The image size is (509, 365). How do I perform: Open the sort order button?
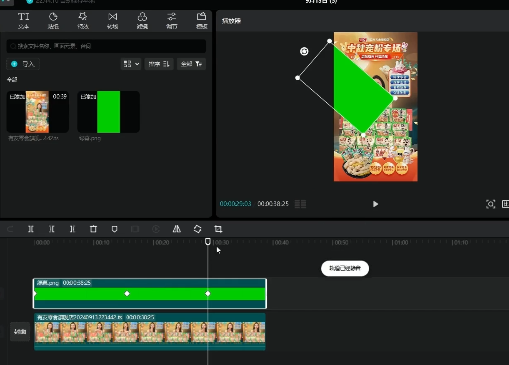tap(159, 64)
